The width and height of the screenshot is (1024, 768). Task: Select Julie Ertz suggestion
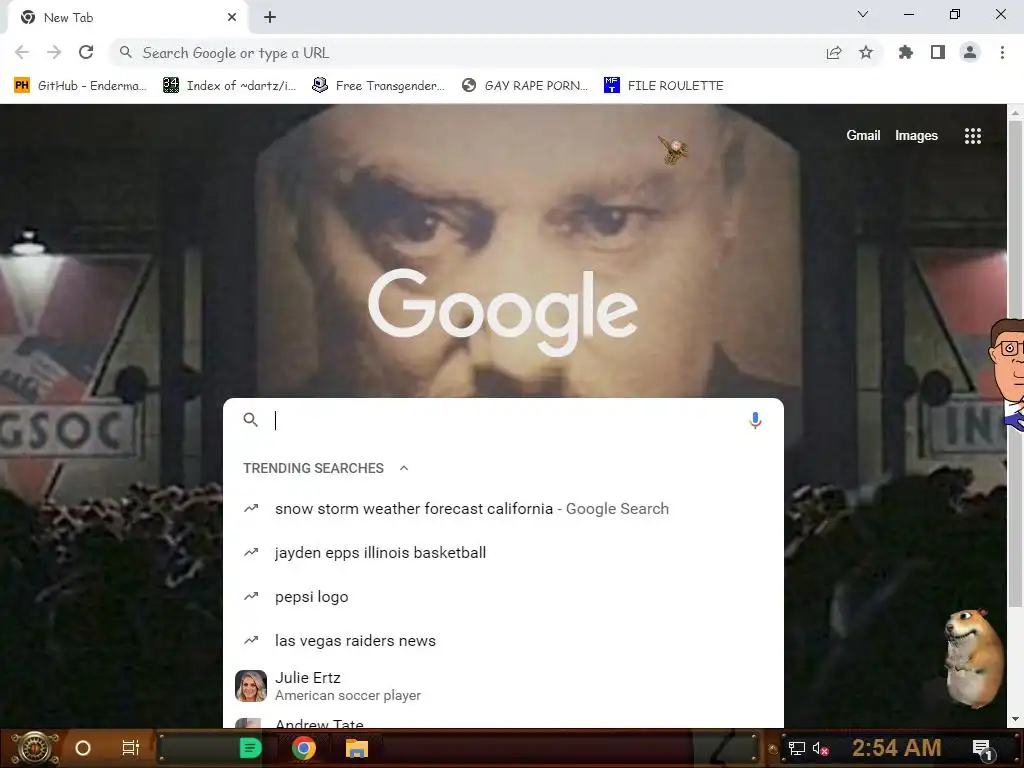coord(503,686)
